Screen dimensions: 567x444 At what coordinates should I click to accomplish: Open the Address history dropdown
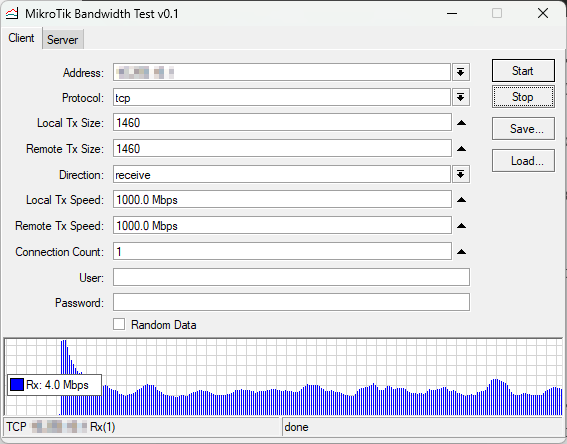pyautogui.click(x=460, y=72)
